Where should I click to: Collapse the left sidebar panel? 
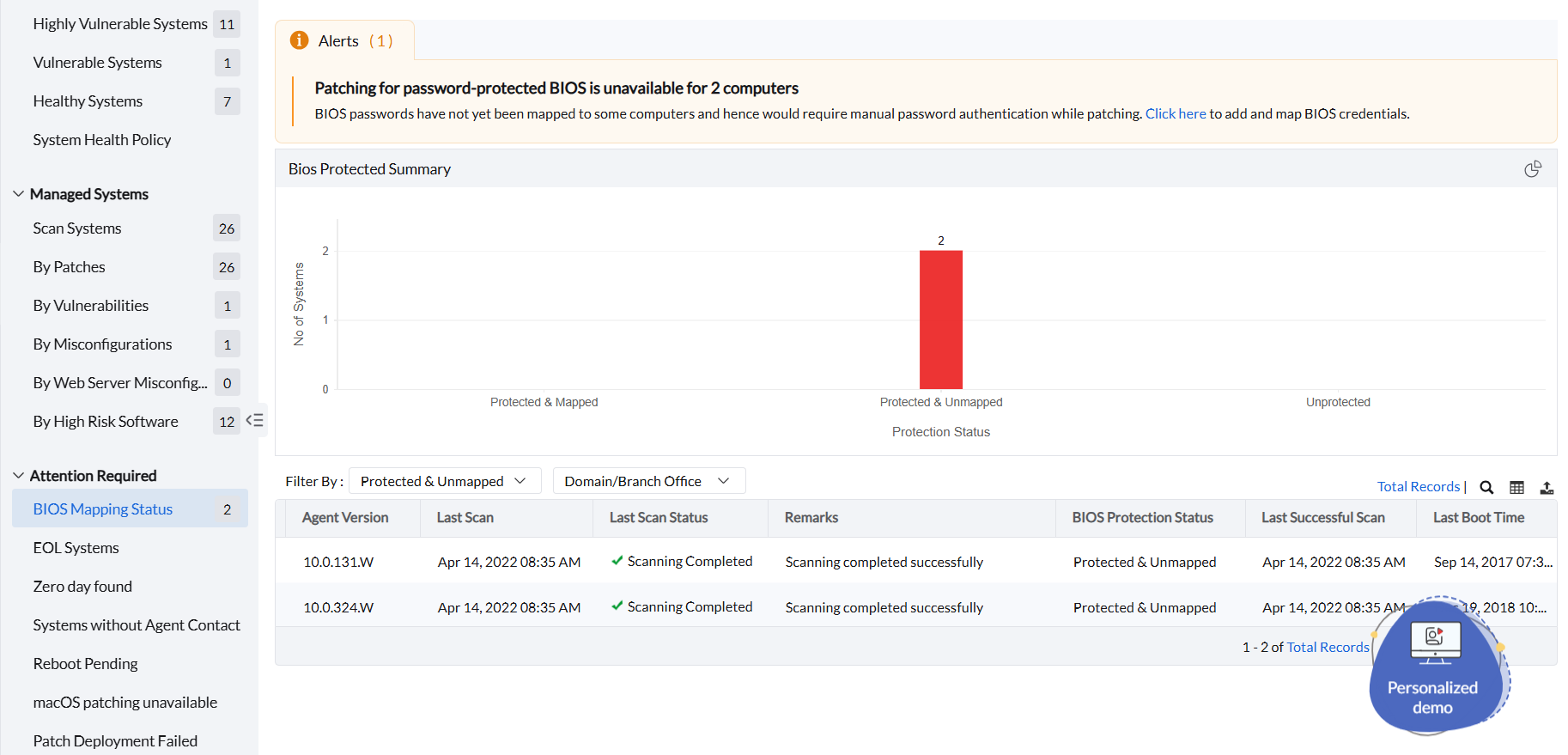click(255, 420)
